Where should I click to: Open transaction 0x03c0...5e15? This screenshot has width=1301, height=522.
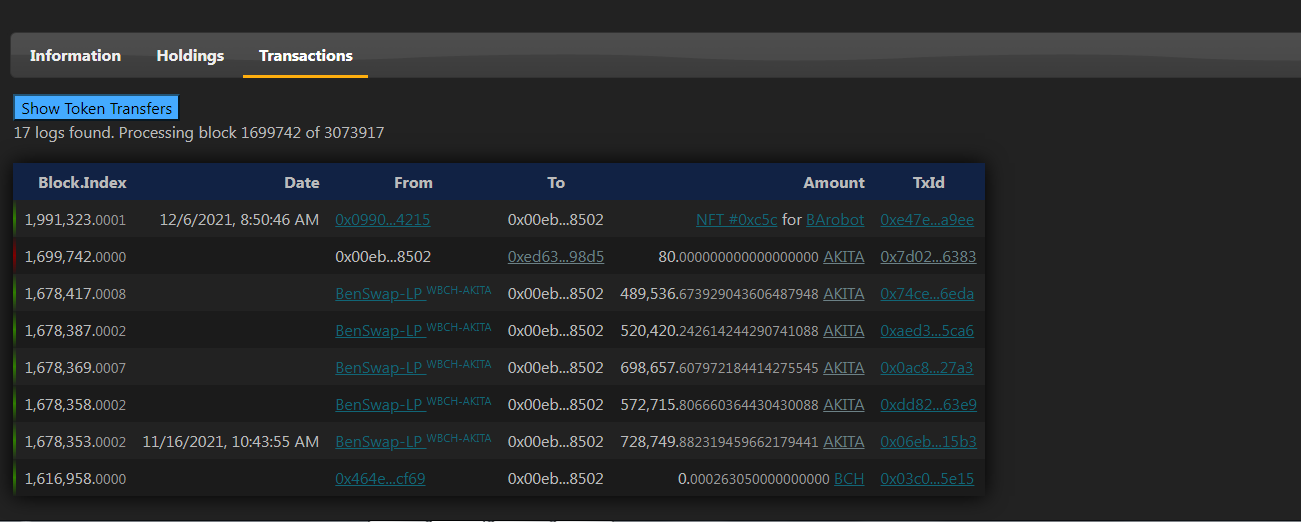tap(927, 478)
